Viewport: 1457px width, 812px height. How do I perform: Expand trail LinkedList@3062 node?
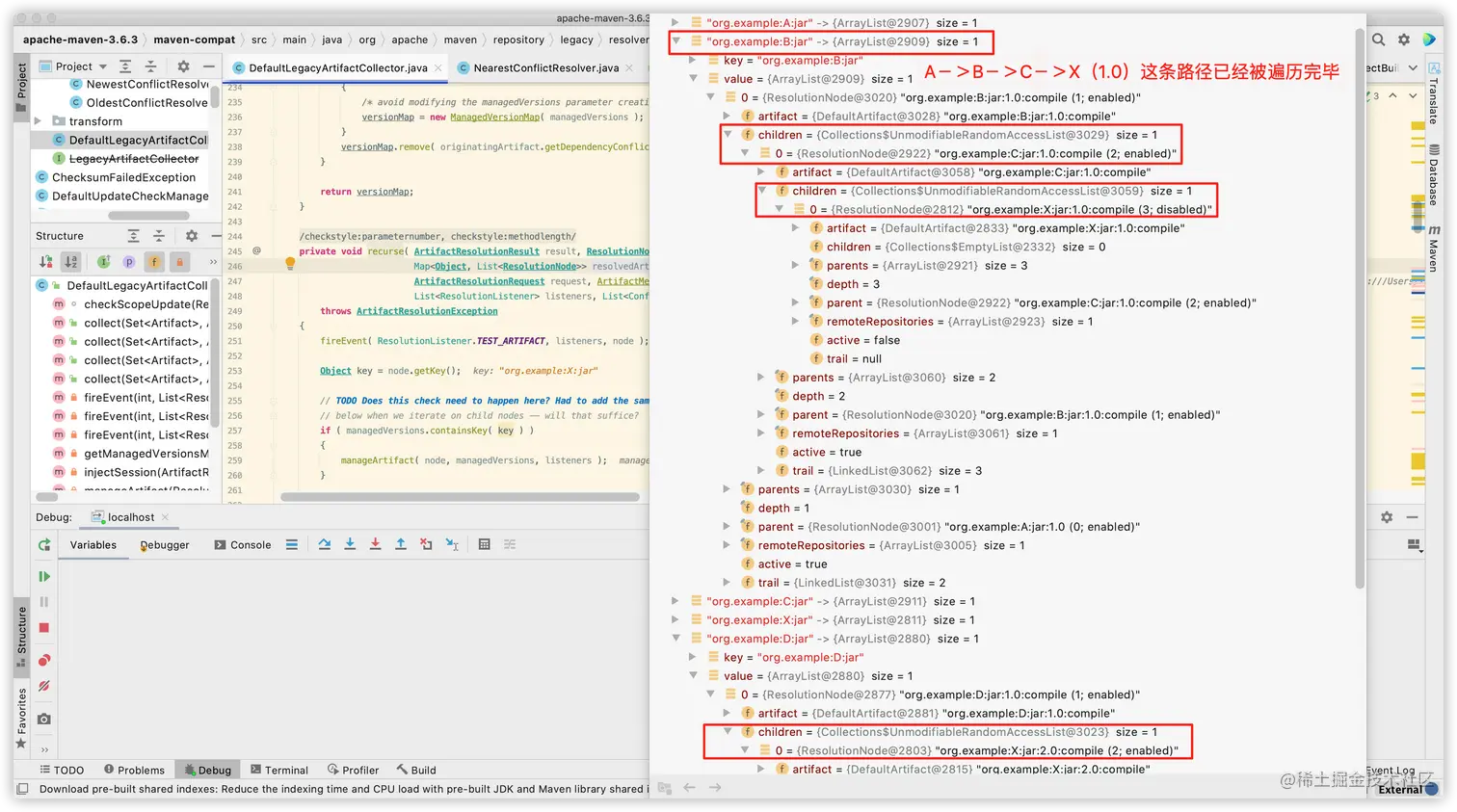click(x=761, y=471)
